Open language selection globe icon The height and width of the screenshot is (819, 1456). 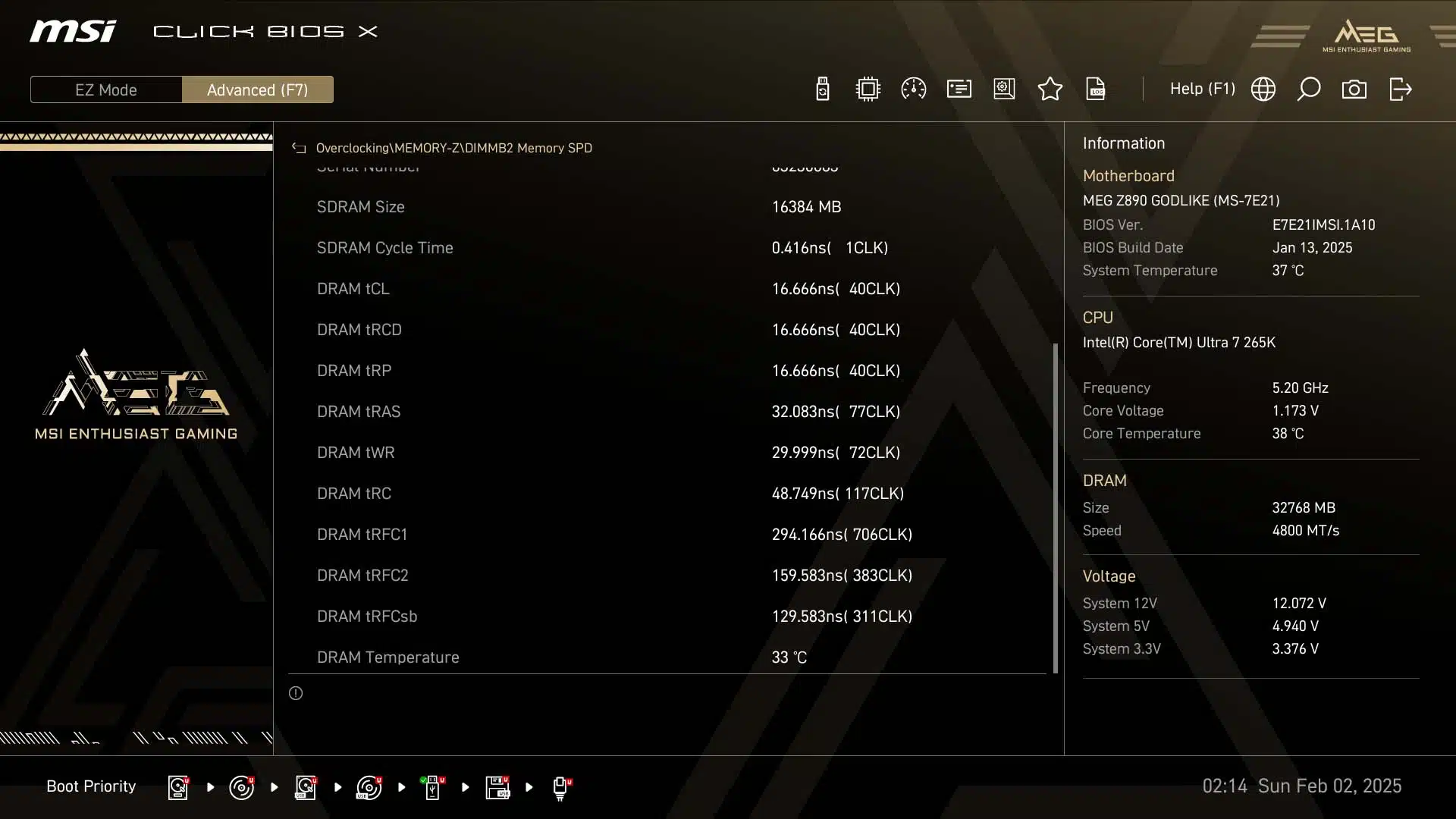point(1263,89)
